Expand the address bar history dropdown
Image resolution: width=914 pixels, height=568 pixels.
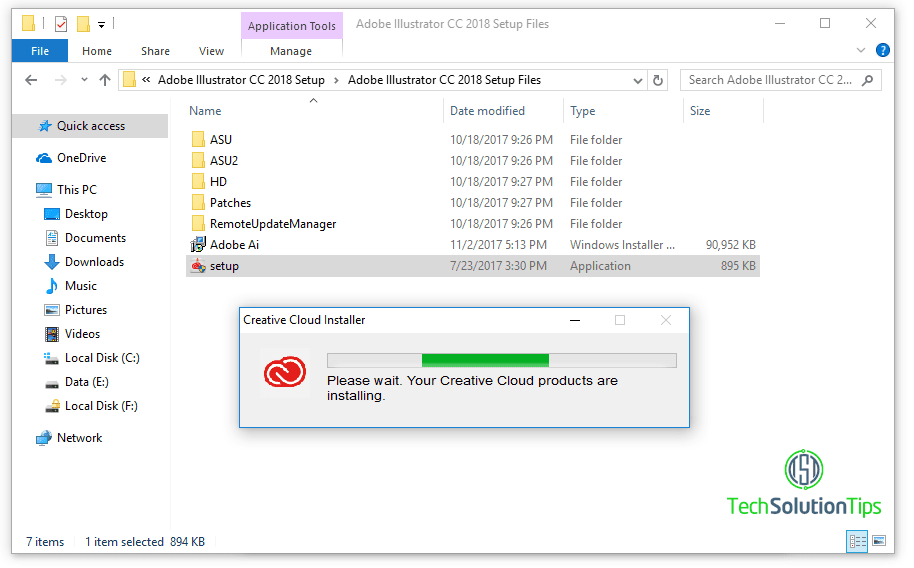(x=638, y=80)
